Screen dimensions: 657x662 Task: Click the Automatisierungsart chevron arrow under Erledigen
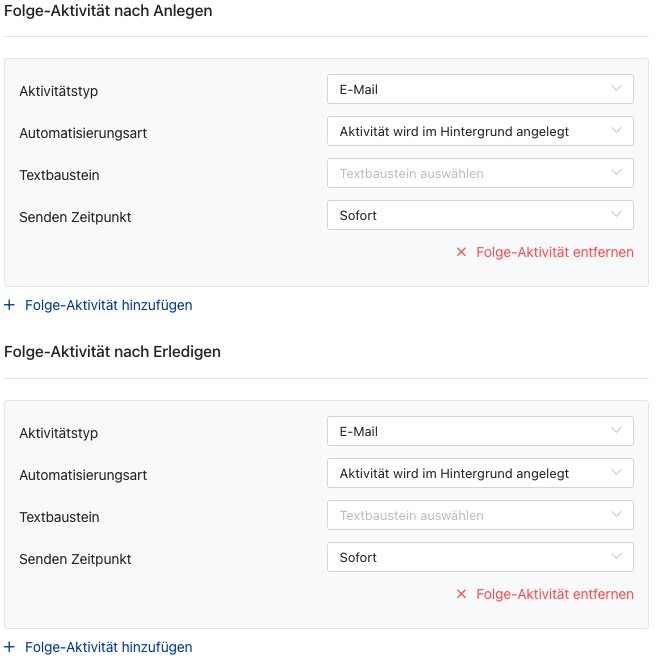coord(616,473)
